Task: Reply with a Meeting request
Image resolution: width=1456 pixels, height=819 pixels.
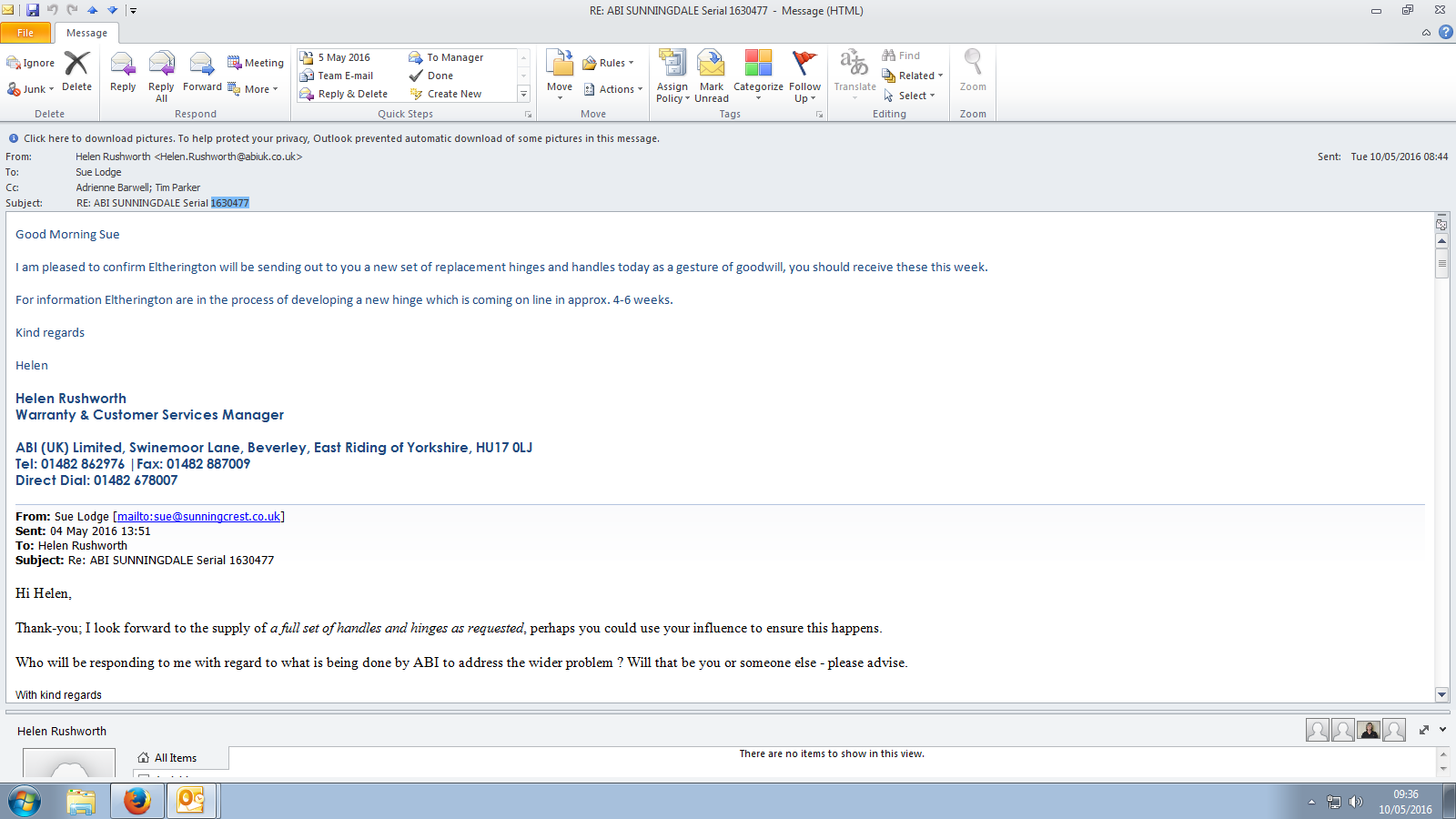Action: (256, 63)
